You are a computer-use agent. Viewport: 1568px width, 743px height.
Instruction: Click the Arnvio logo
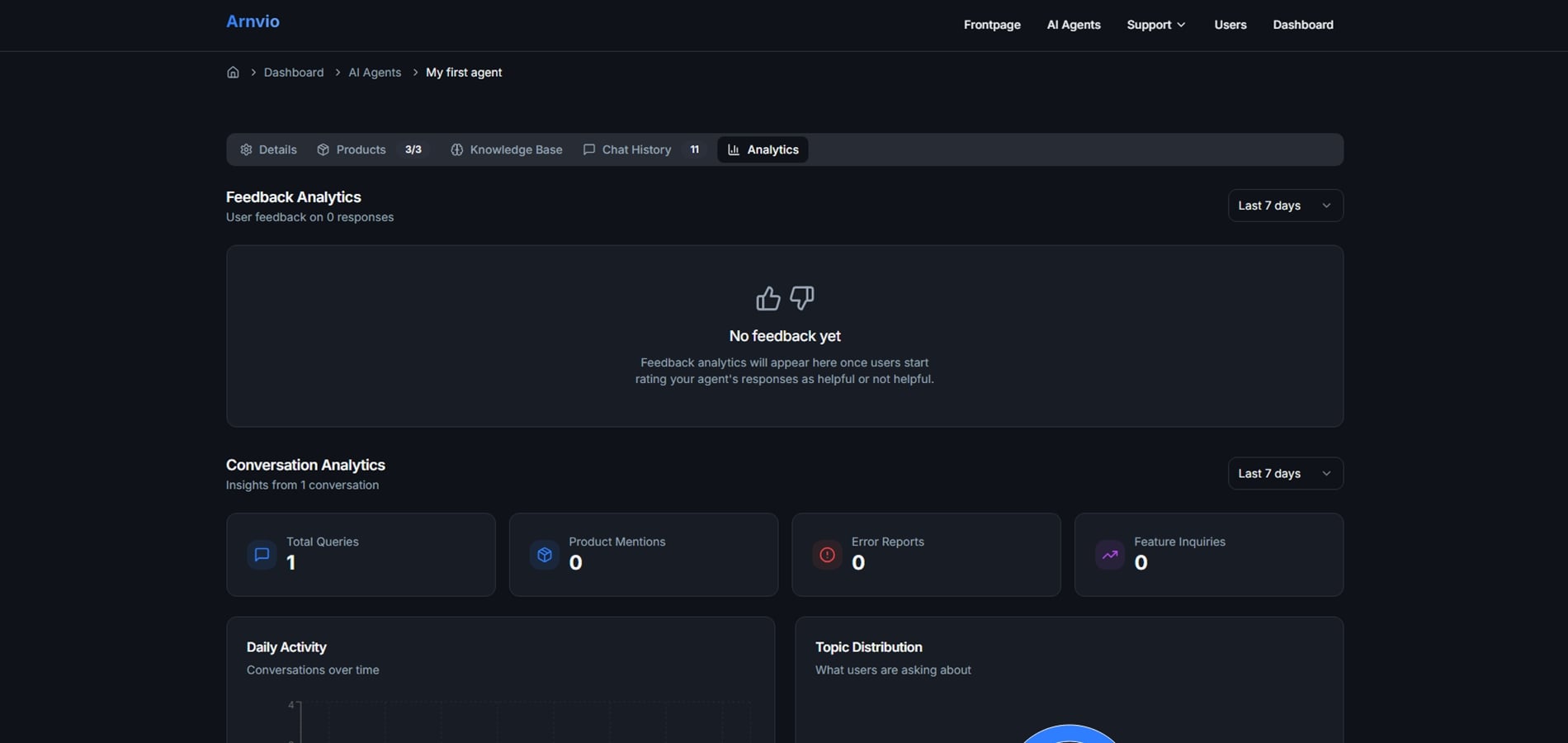[x=253, y=21]
